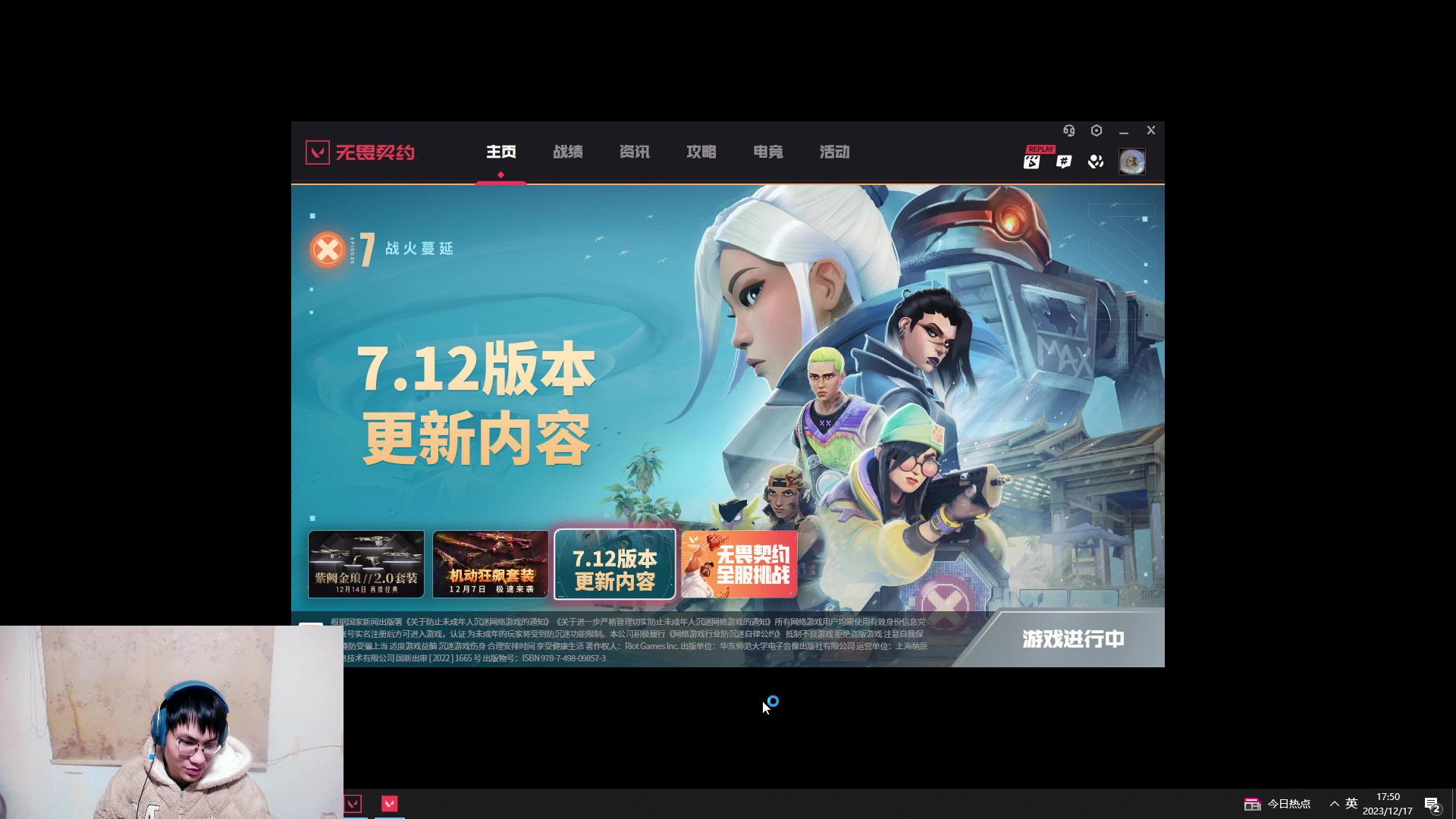
Task: Select the 无畏契约全服挑战 banner card
Action: [x=738, y=564]
